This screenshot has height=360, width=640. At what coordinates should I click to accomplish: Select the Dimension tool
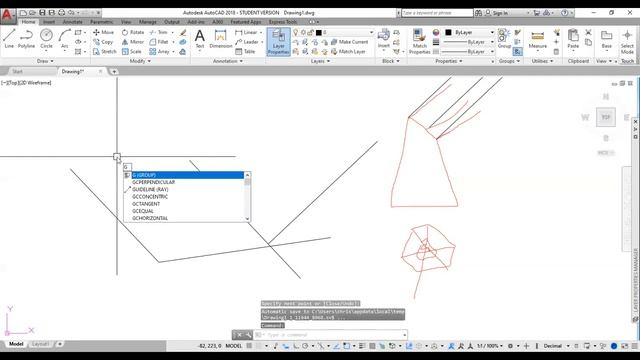pyautogui.click(x=220, y=39)
